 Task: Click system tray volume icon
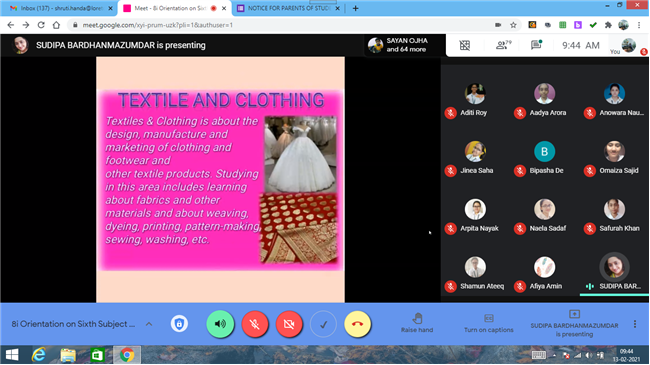click(x=589, y=355)
